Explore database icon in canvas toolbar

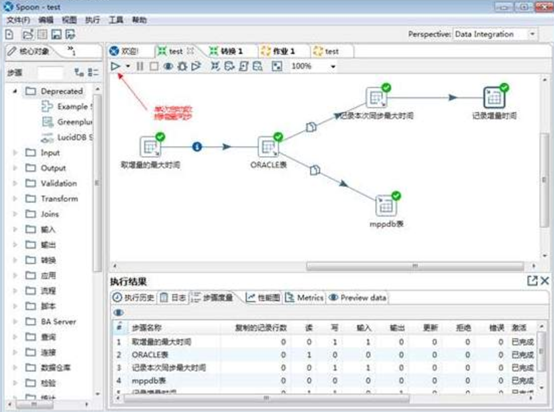pos(258,66)
